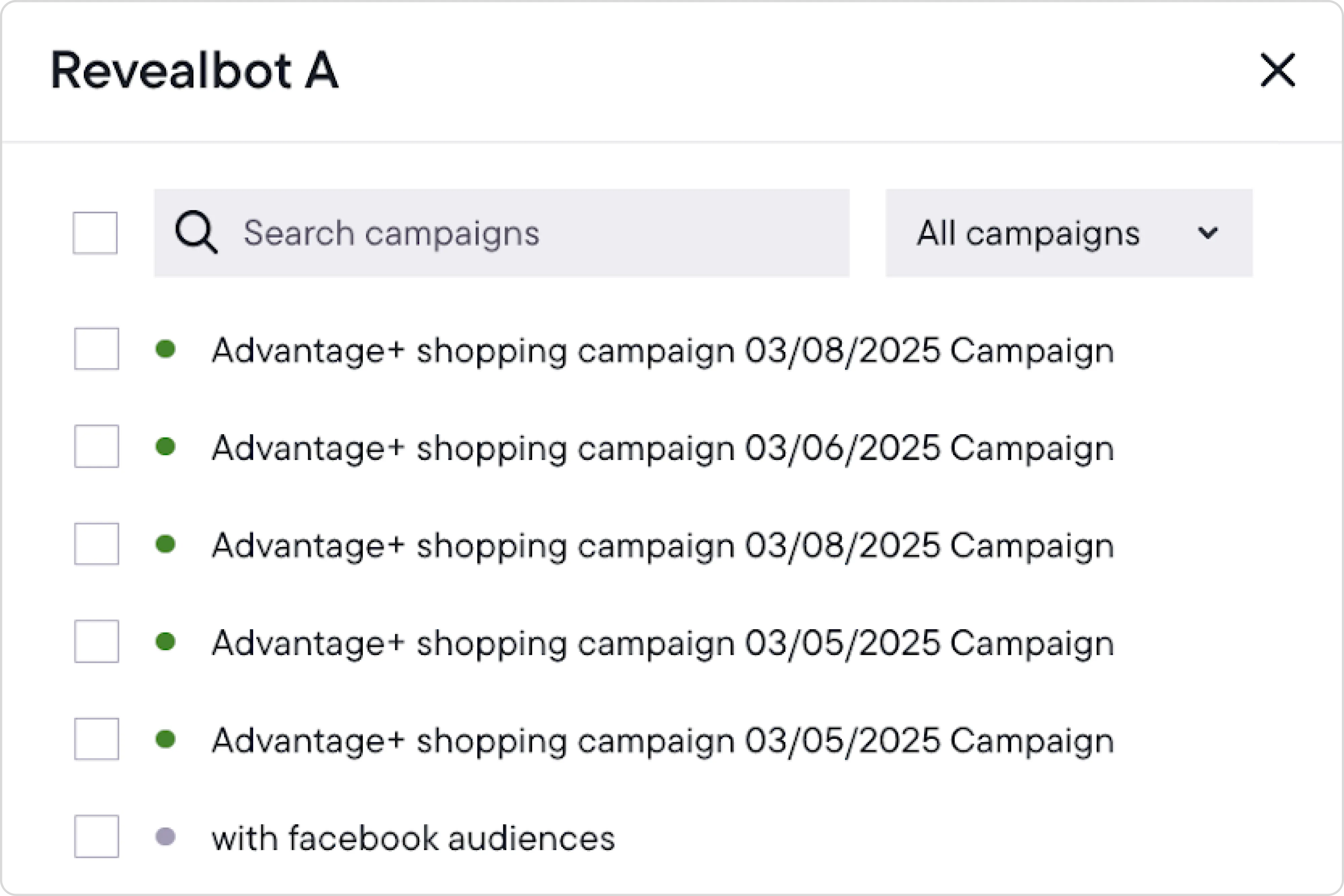Check the with facebook audiences checkbox

[96, 837]
